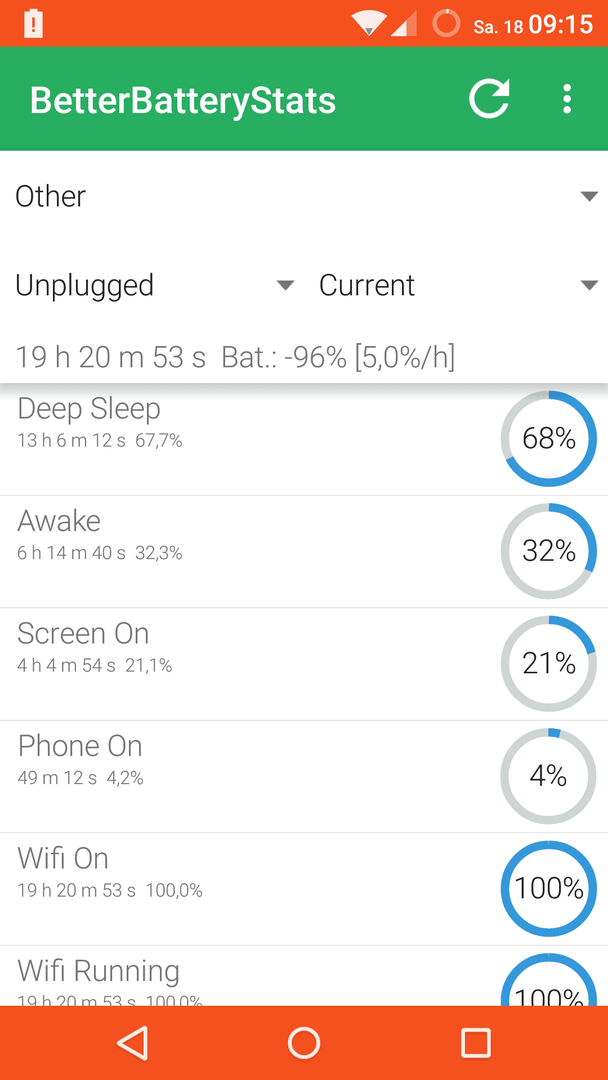Tap the Android back navigation button
Image resolution: width=608 pixels, height=1080 pixels.
click(132, 1042)
